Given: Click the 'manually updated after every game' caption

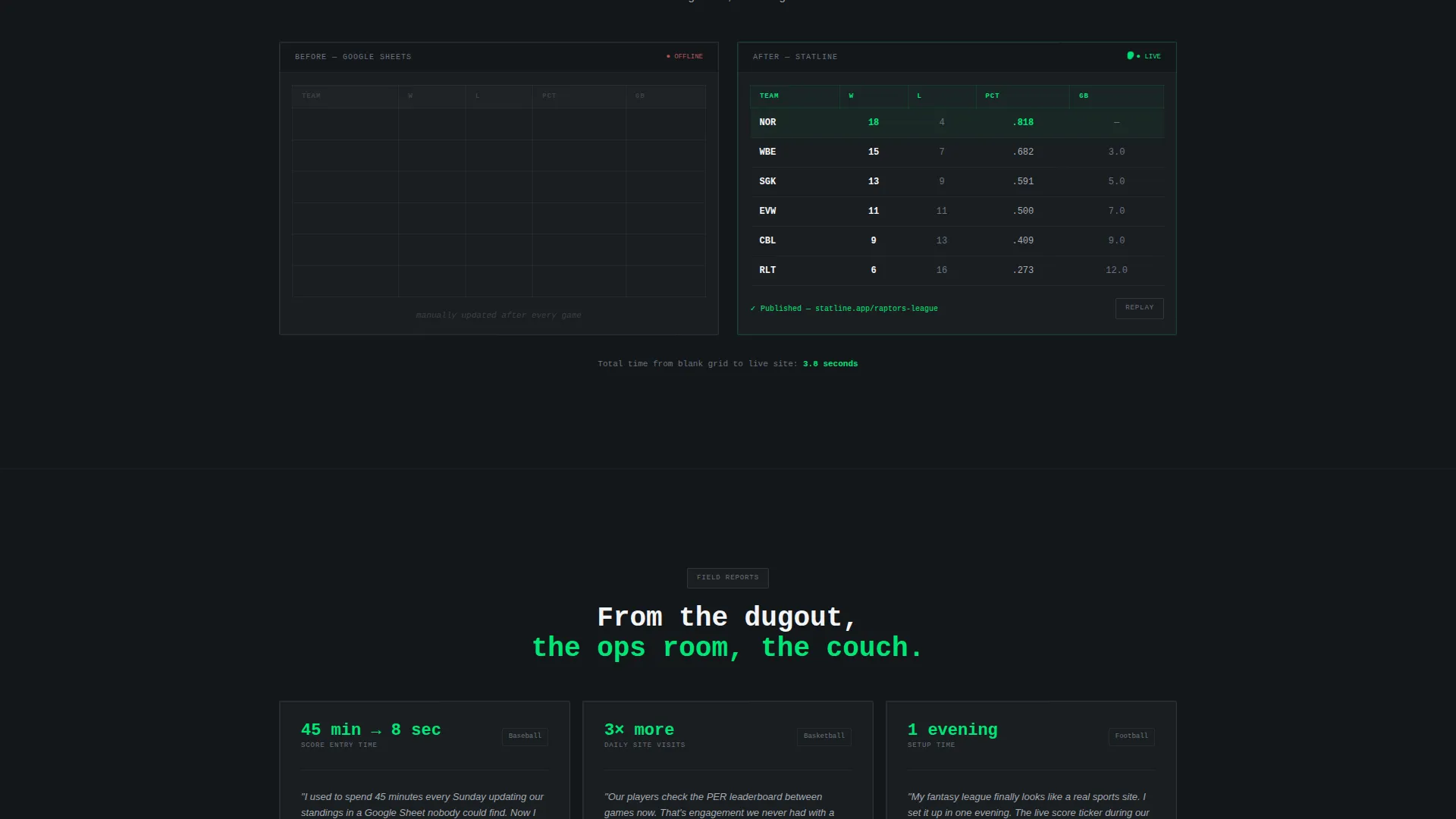Looking at the screenshot, I should [499, 315].
